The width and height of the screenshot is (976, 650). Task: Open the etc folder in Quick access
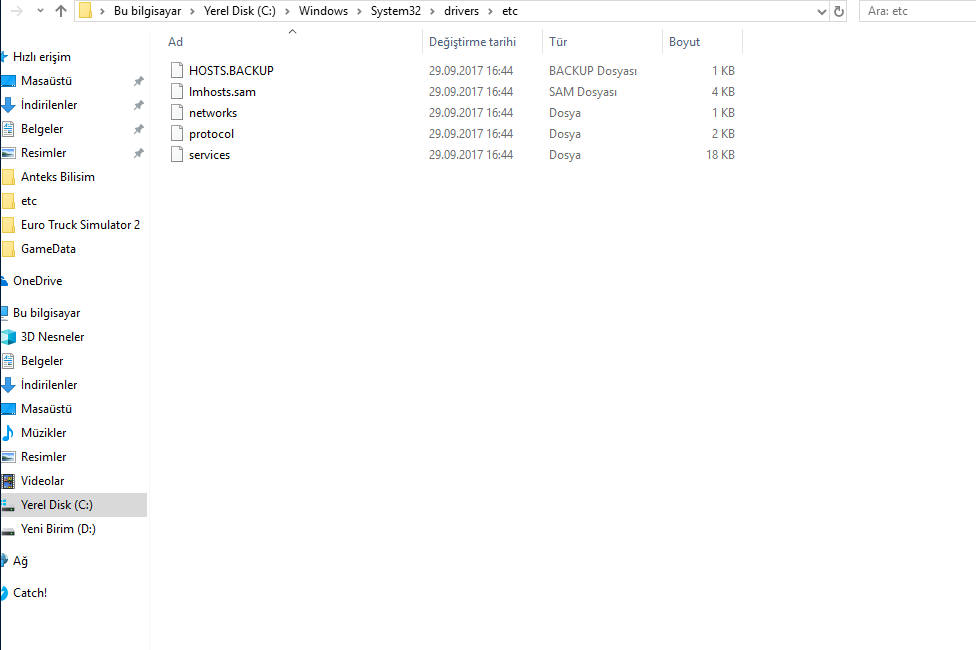coord(29,201)
